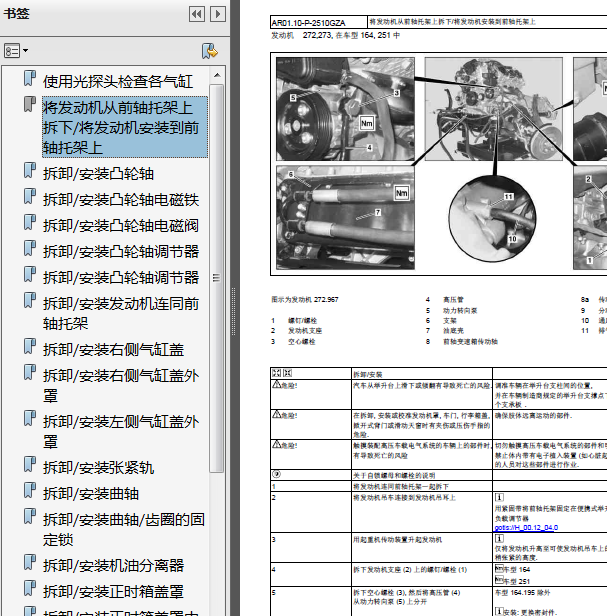Select bookmark 使用光探头检查各气缸

[x=118, y=82]
